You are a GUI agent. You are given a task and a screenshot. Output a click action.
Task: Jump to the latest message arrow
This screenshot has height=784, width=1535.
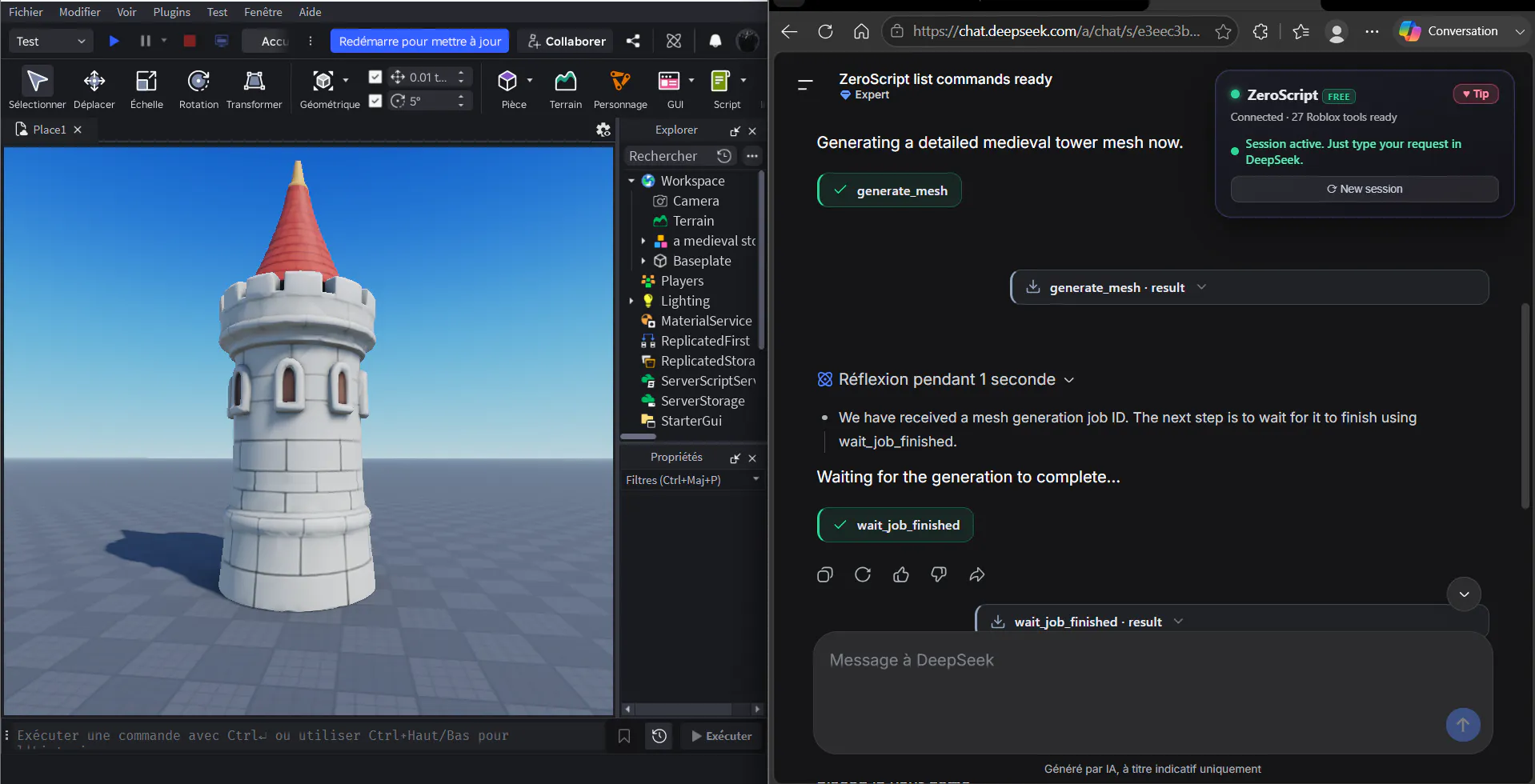tap(1464, 594)
